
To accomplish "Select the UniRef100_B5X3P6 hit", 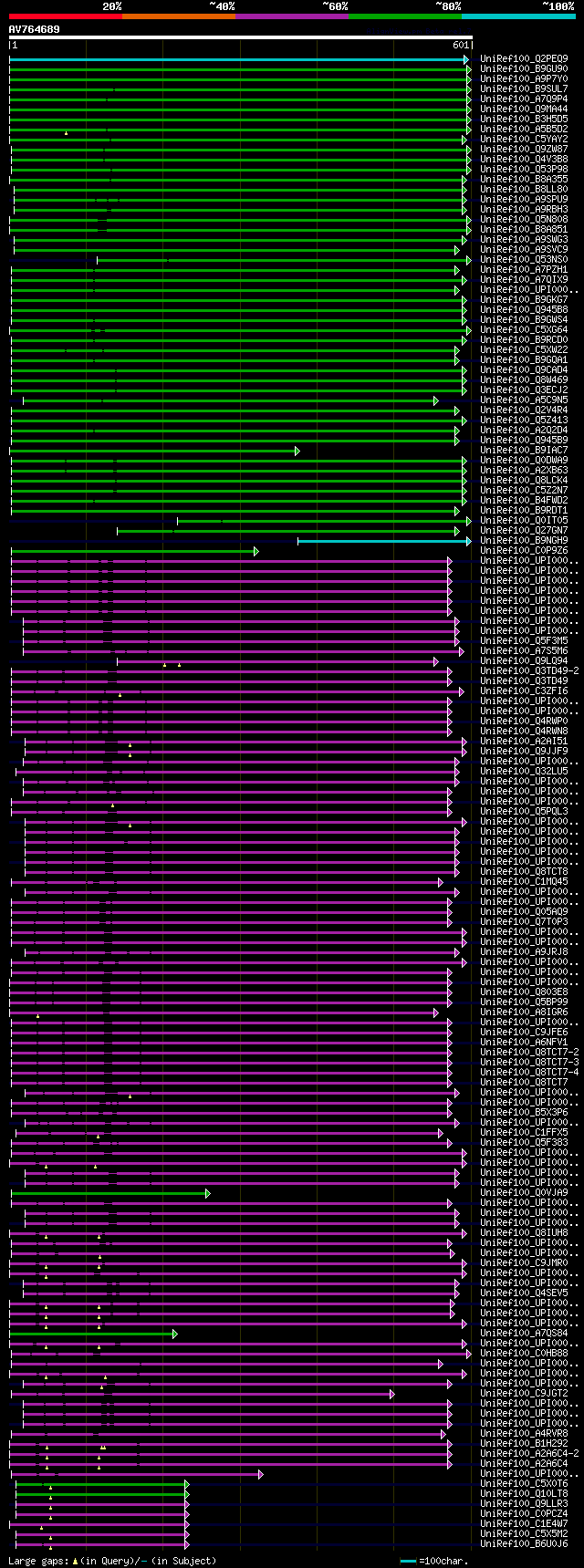I will (524, 1112).
